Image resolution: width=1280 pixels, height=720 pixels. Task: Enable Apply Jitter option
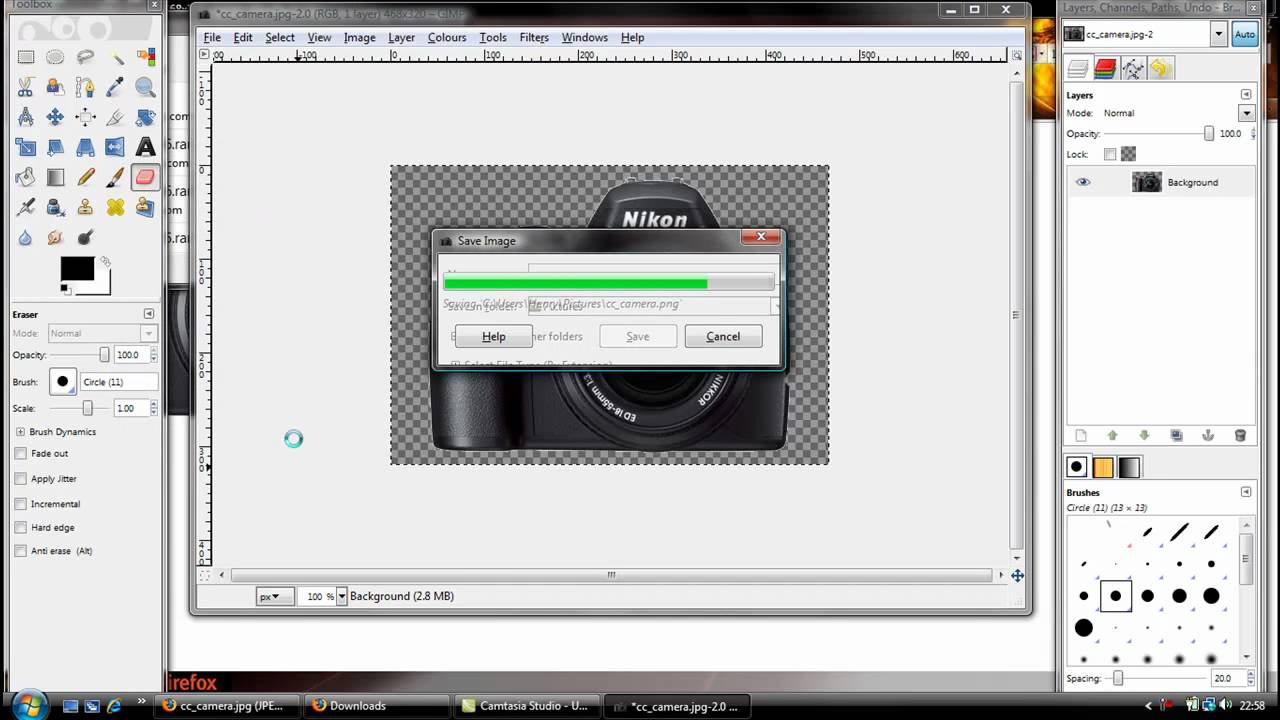tap(21, 478)
